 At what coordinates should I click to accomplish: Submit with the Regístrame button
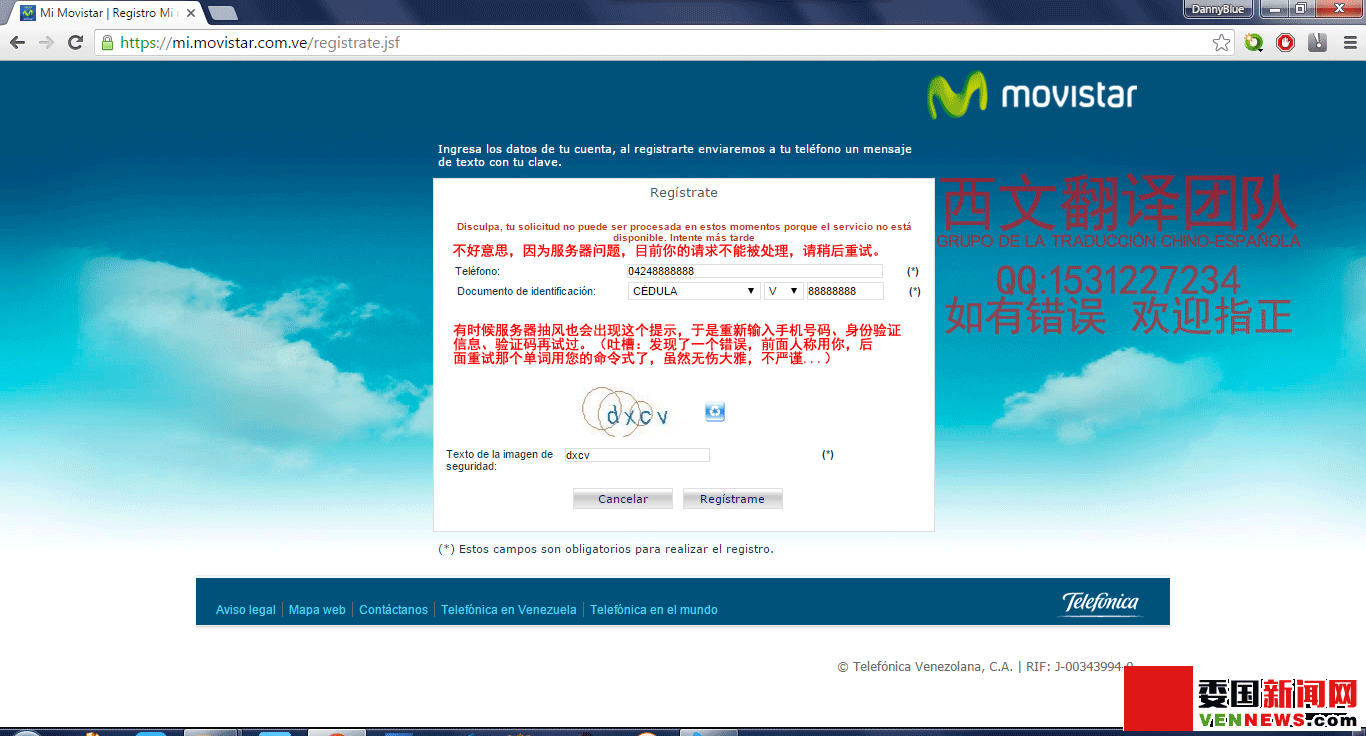732,499
